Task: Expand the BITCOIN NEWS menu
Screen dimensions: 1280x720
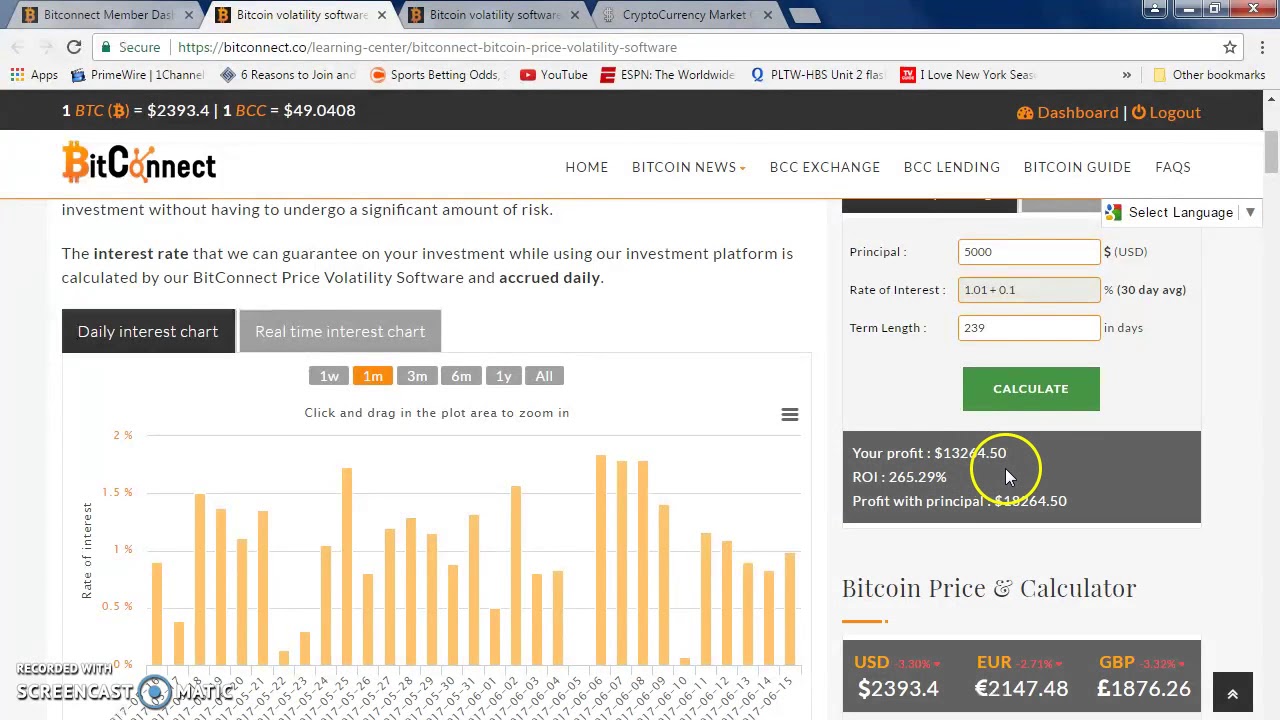Action: coord(688,167)
